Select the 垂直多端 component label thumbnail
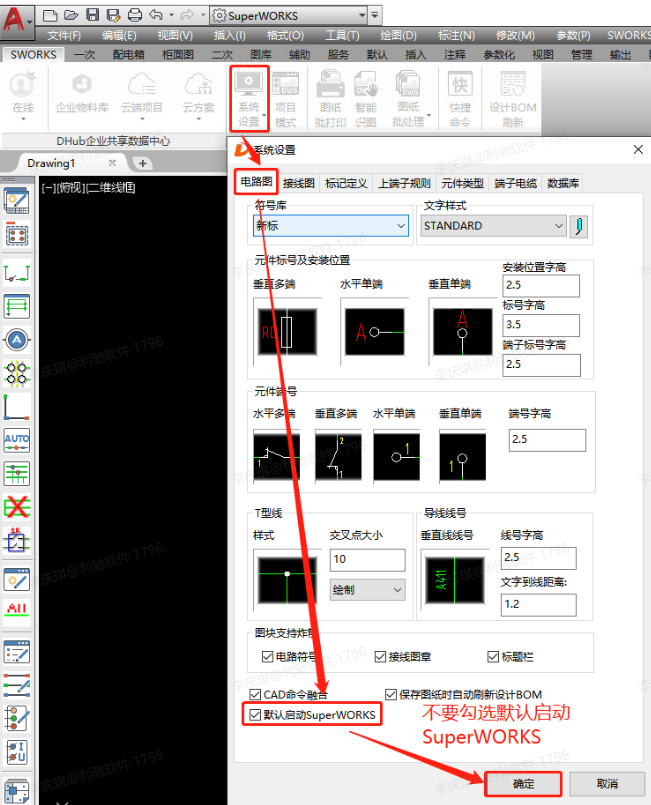Image resolution: width=651 pixels, height=805 pixels. tap(287, 332)
